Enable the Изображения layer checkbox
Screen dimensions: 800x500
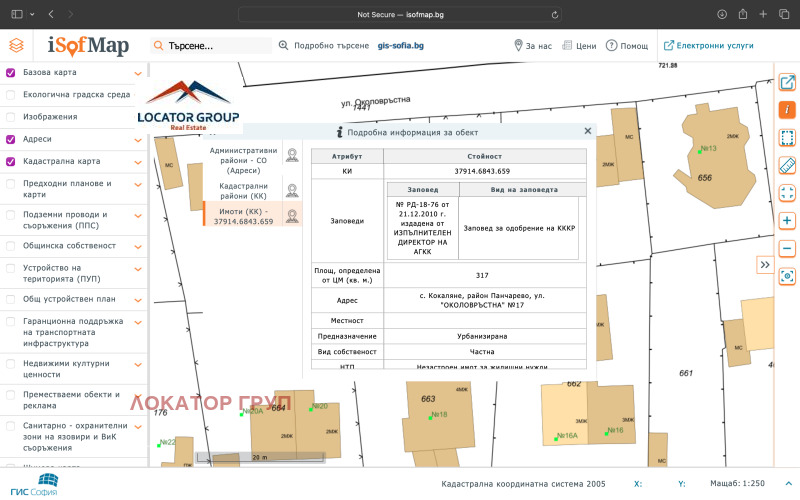[x=11, y=117]
